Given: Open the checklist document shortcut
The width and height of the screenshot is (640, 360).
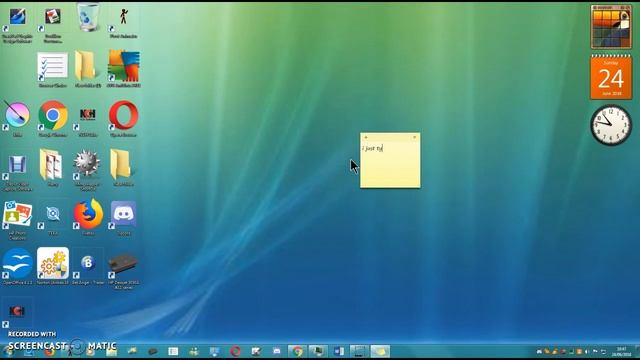Looking at the screenshot, I should point(53,69).
